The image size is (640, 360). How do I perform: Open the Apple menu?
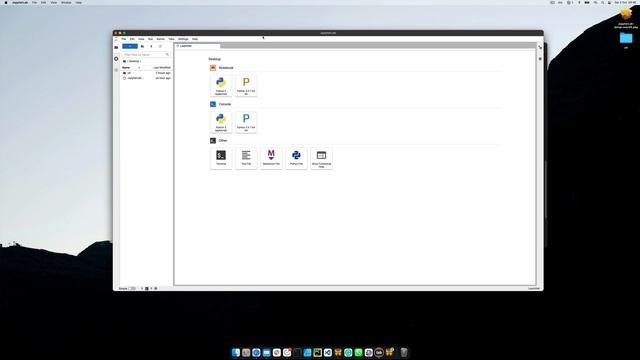6,2
